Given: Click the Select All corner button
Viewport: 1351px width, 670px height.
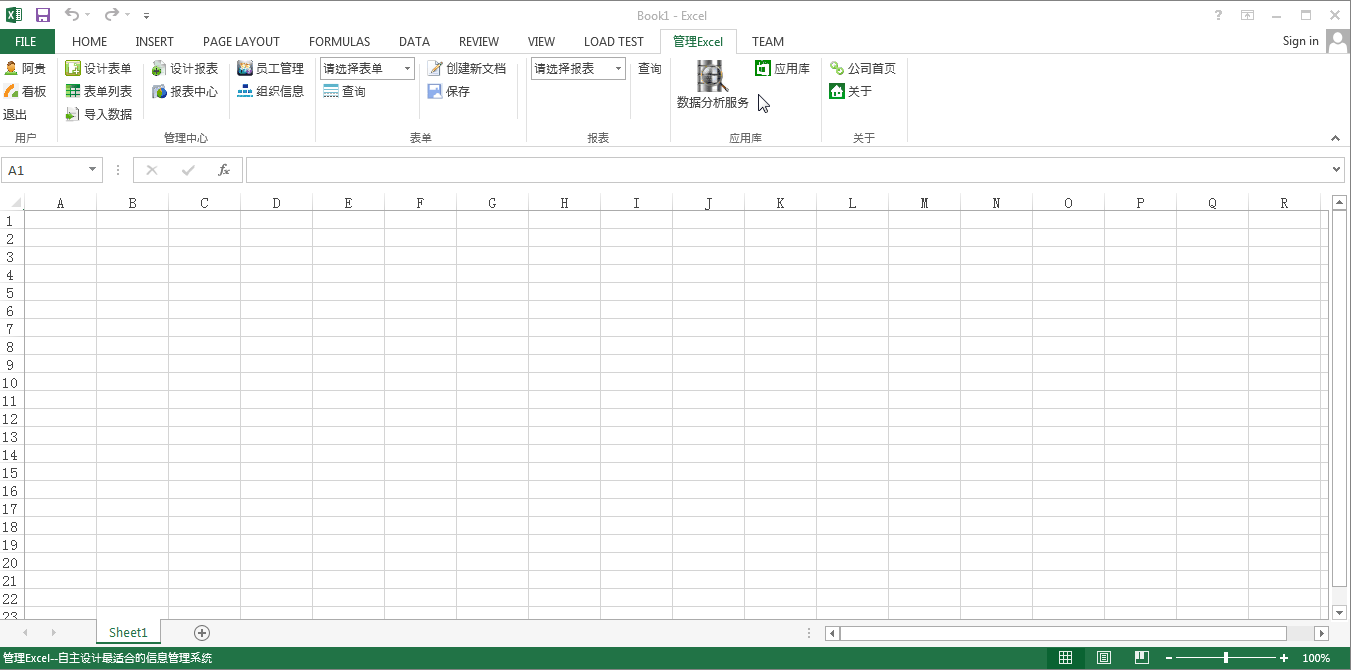Looking at the screenshot, I should (x=12, y=203).
